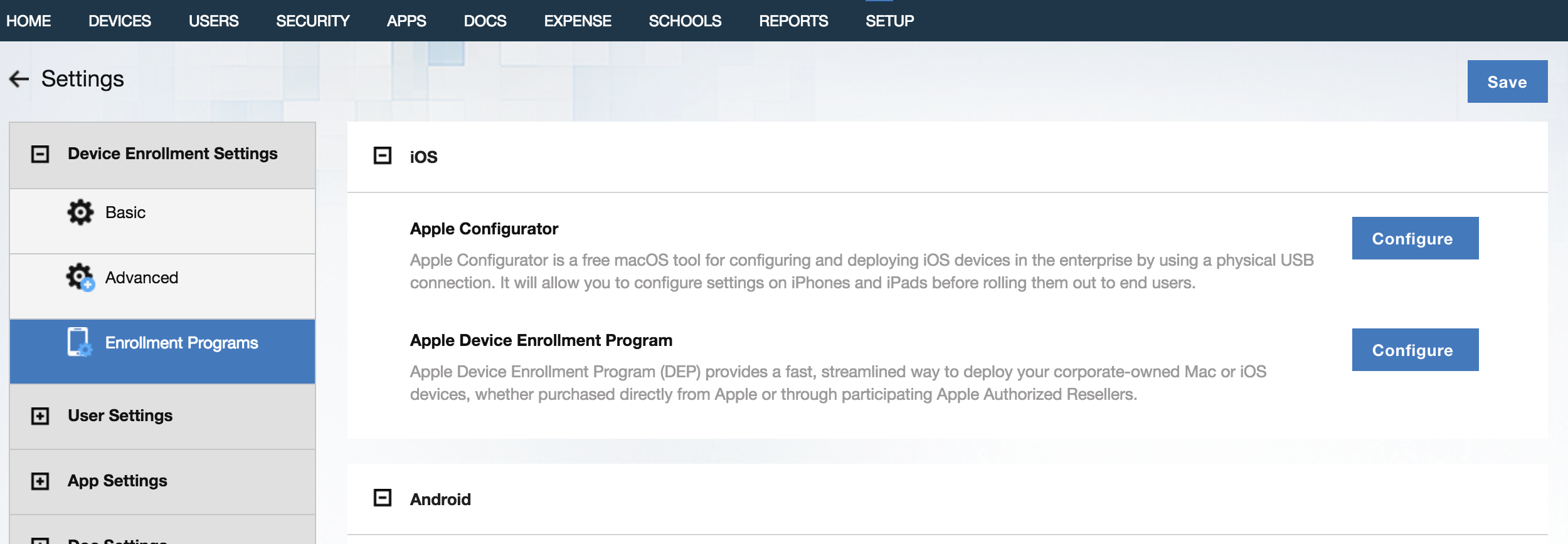Click the back arrow next to Settings
Image resolution: width=1568 pixels, height=544 pixels.
pyautogui.click(x=19, y=79)
